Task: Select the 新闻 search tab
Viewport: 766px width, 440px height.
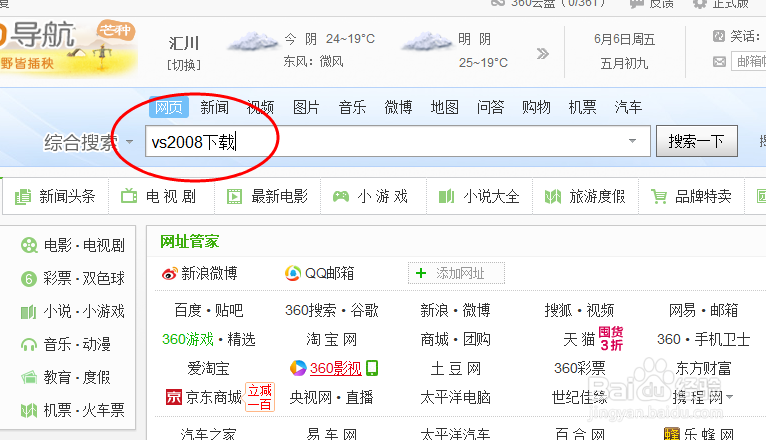Action: [214, 107]
